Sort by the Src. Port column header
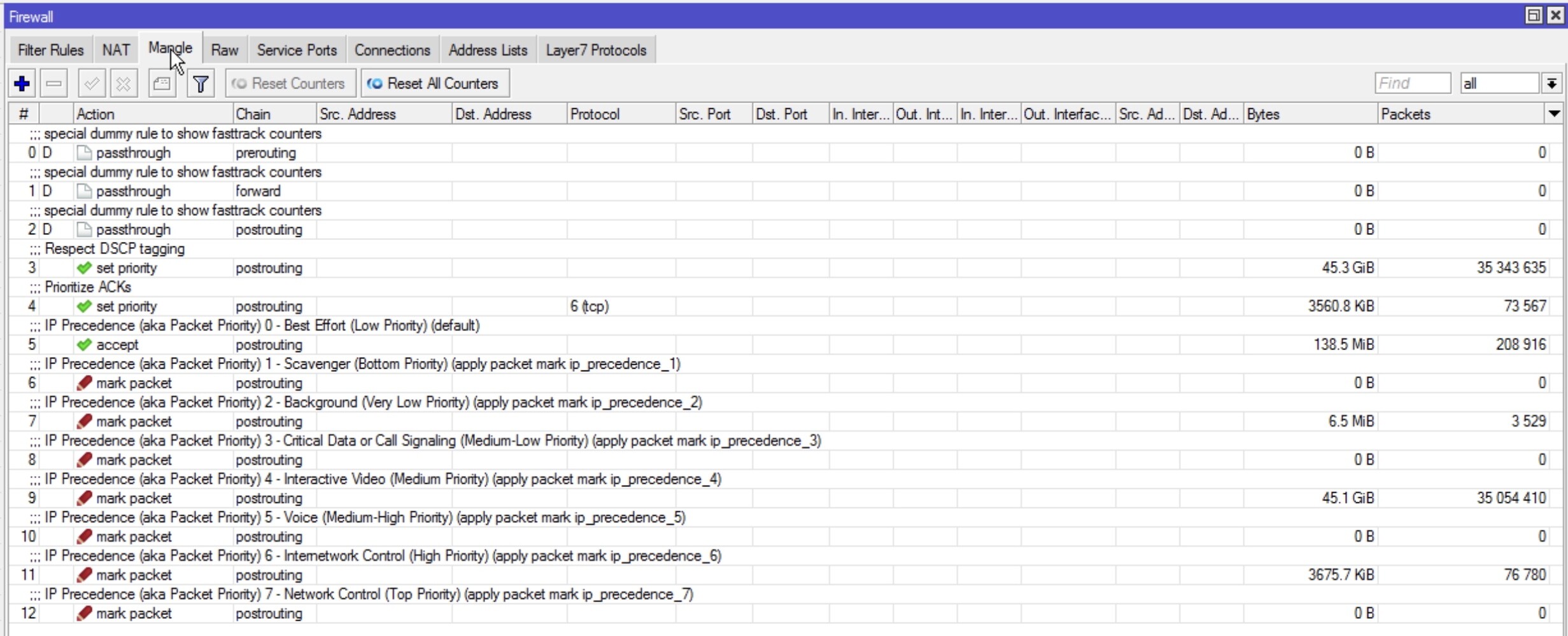 click(x=714, y=114)
